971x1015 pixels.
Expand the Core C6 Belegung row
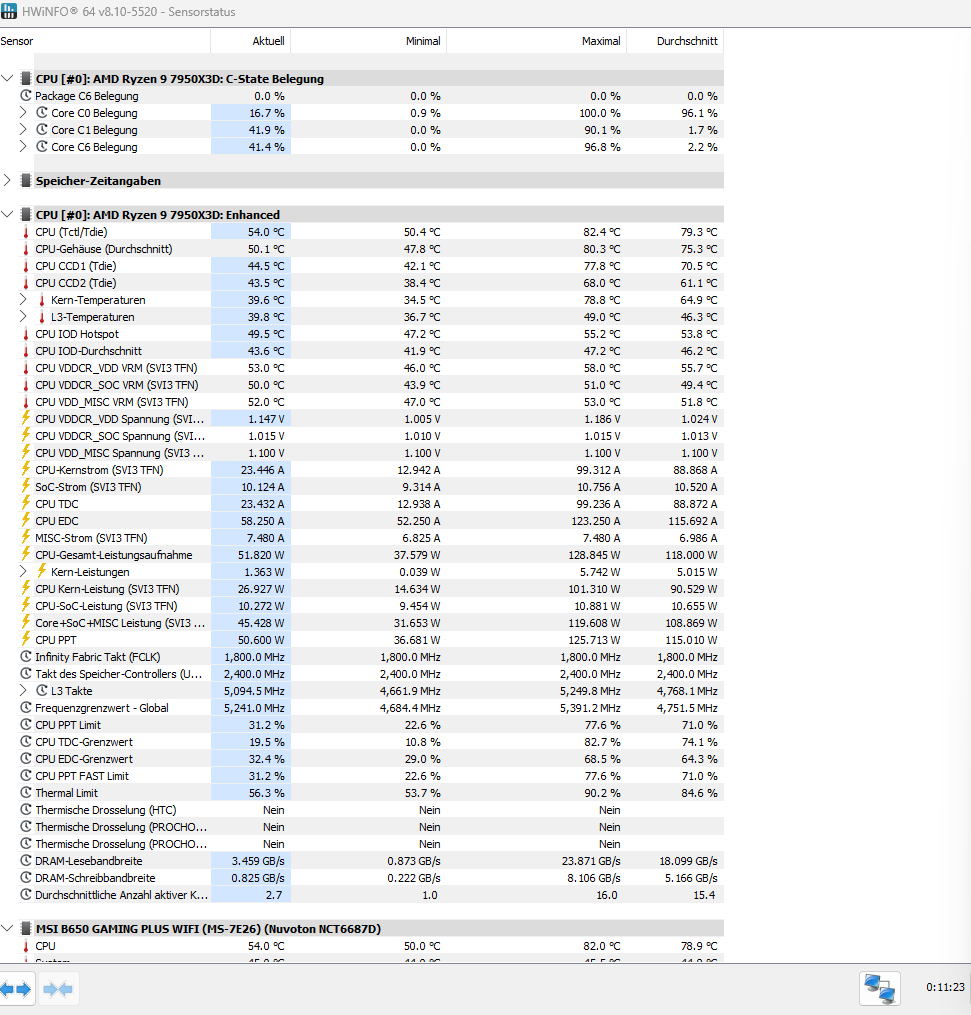tap(23, 146)
